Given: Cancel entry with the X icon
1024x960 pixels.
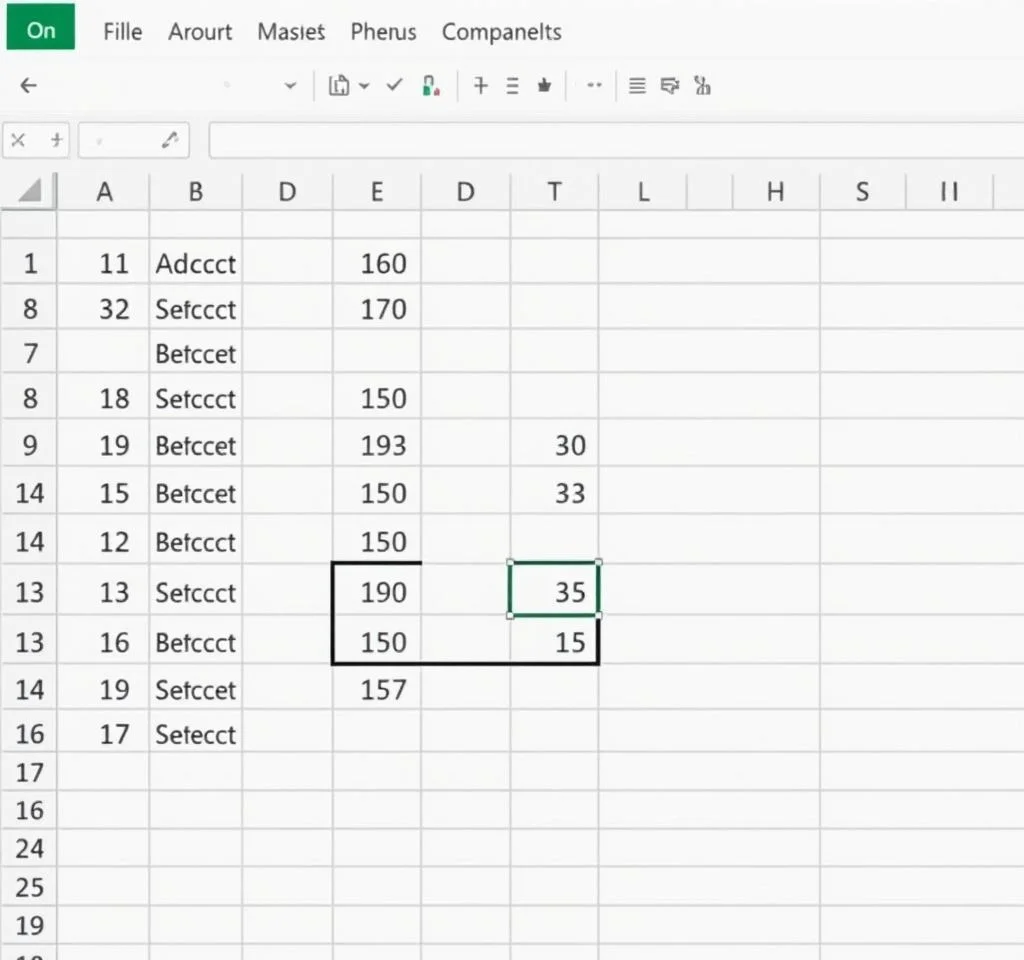Looking at the screenshot, I should click(18, 140).
